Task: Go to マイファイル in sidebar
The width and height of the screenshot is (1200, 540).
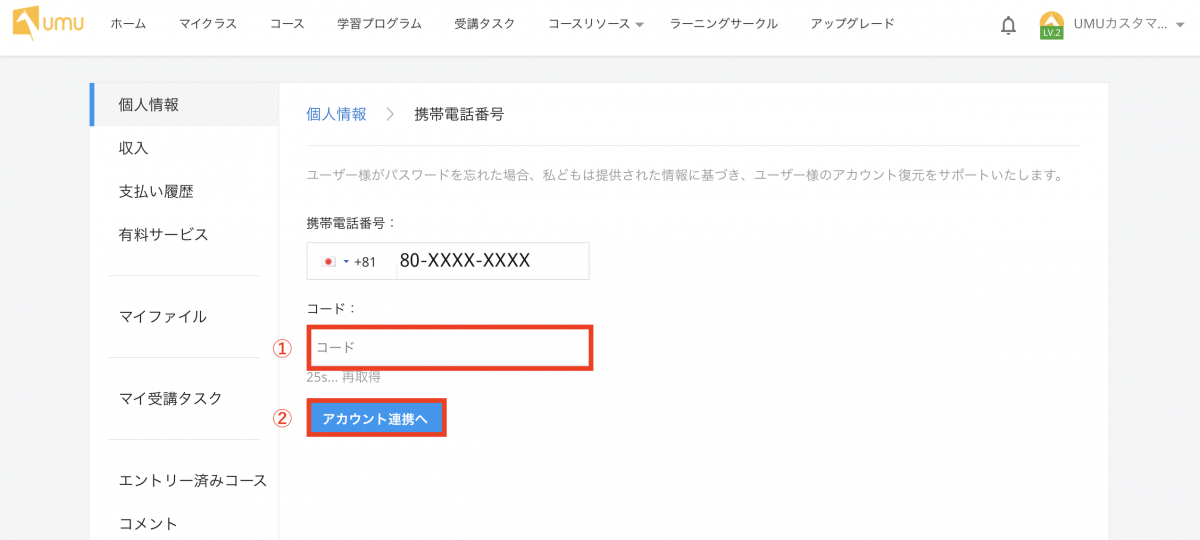Action: (x=162, y=317)
